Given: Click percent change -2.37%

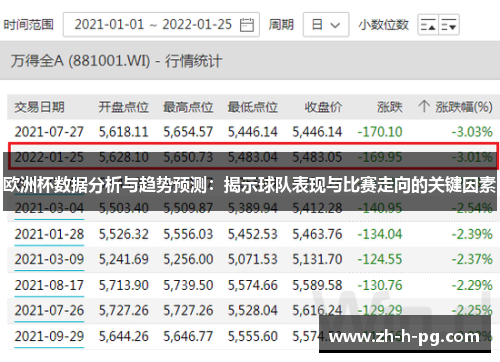Looking at the screenshot, I should coord(472,260).
